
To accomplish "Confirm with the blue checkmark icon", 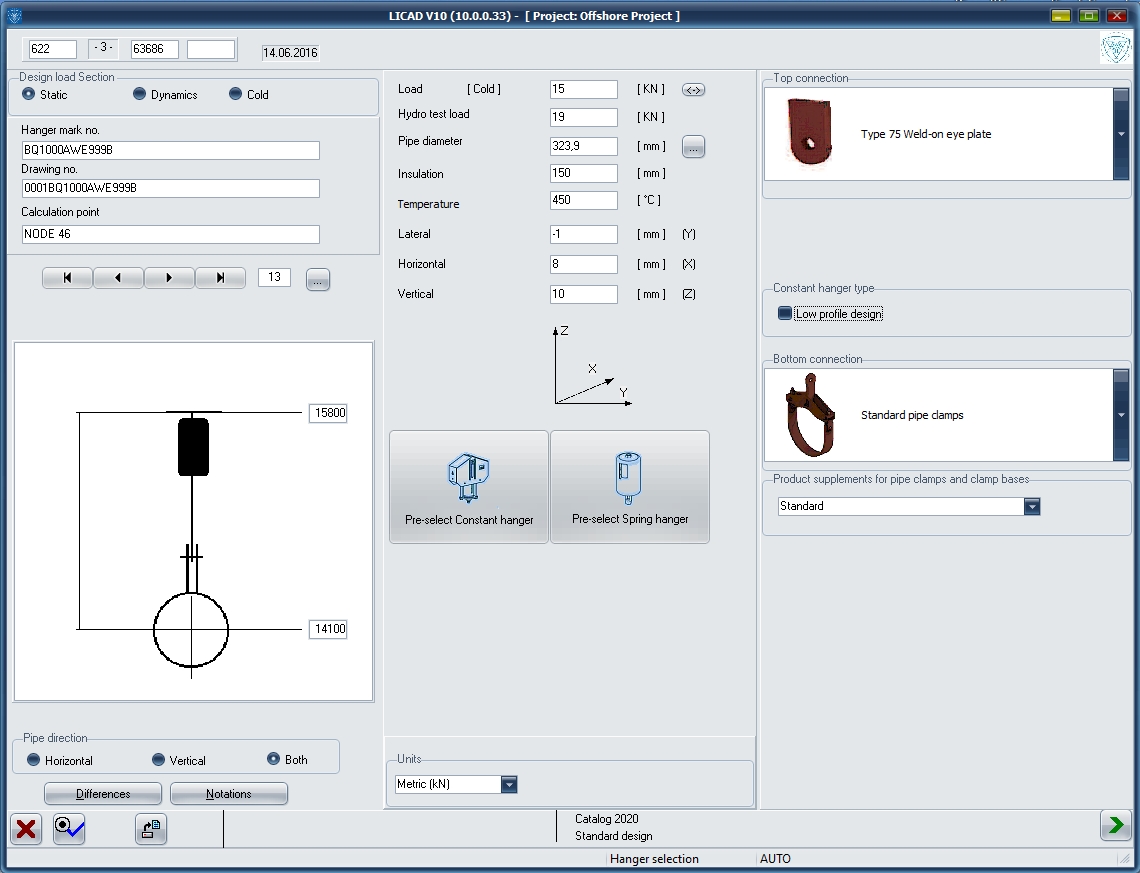I will pyautogui.click(x=68, y=829).
